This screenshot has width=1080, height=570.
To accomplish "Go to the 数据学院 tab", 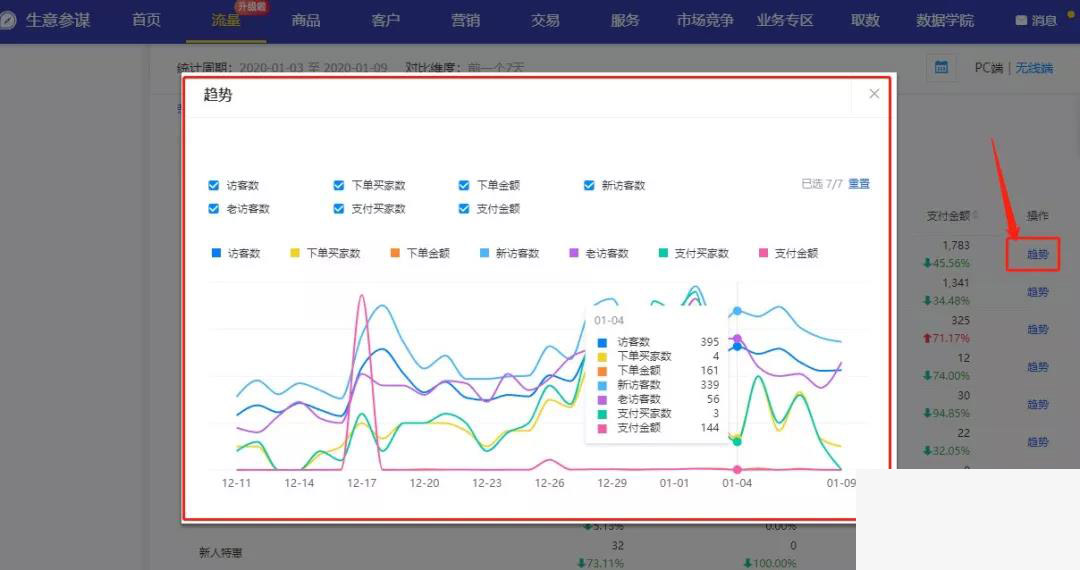I will [944, 21].
